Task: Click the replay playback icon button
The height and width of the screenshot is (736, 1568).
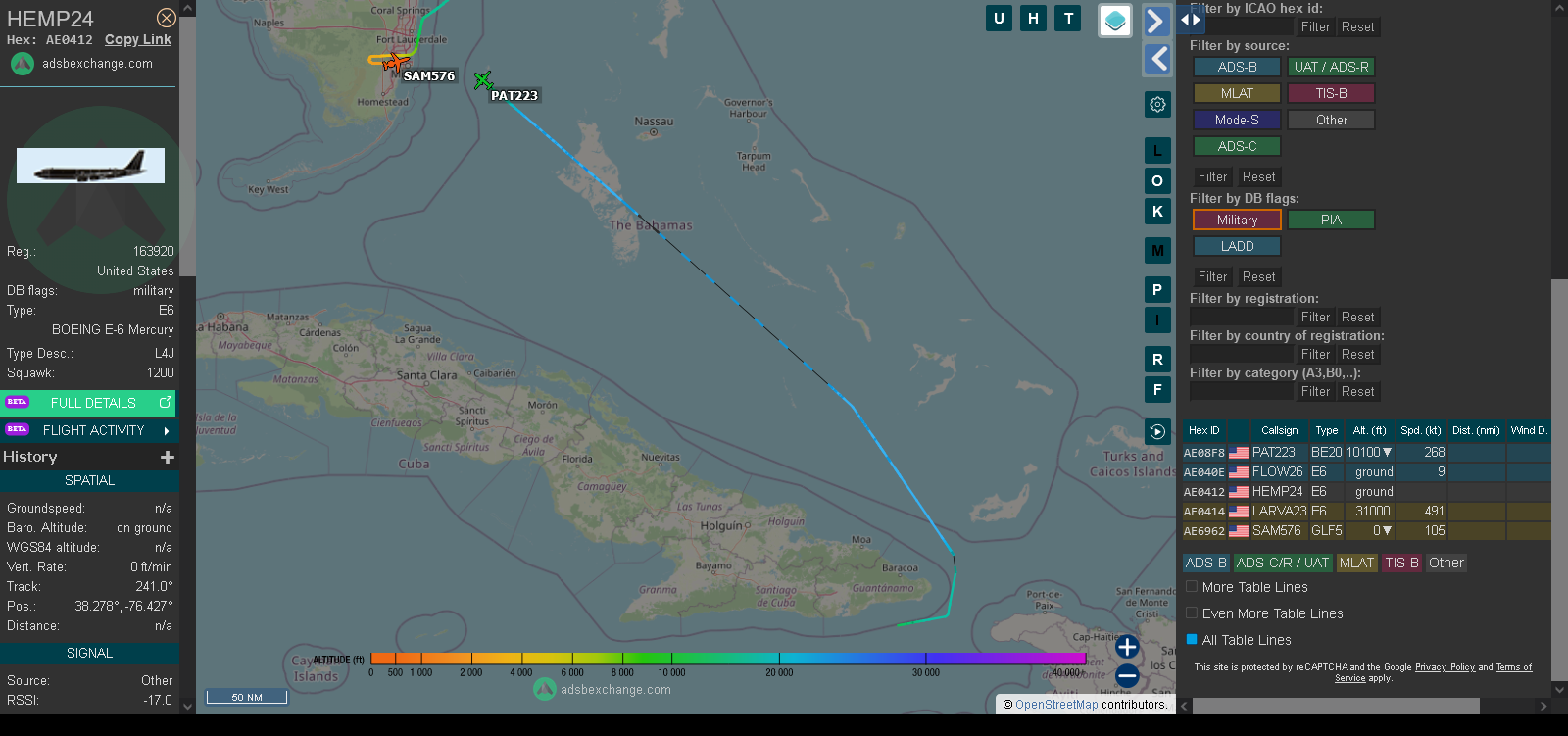Action: 1157,431
